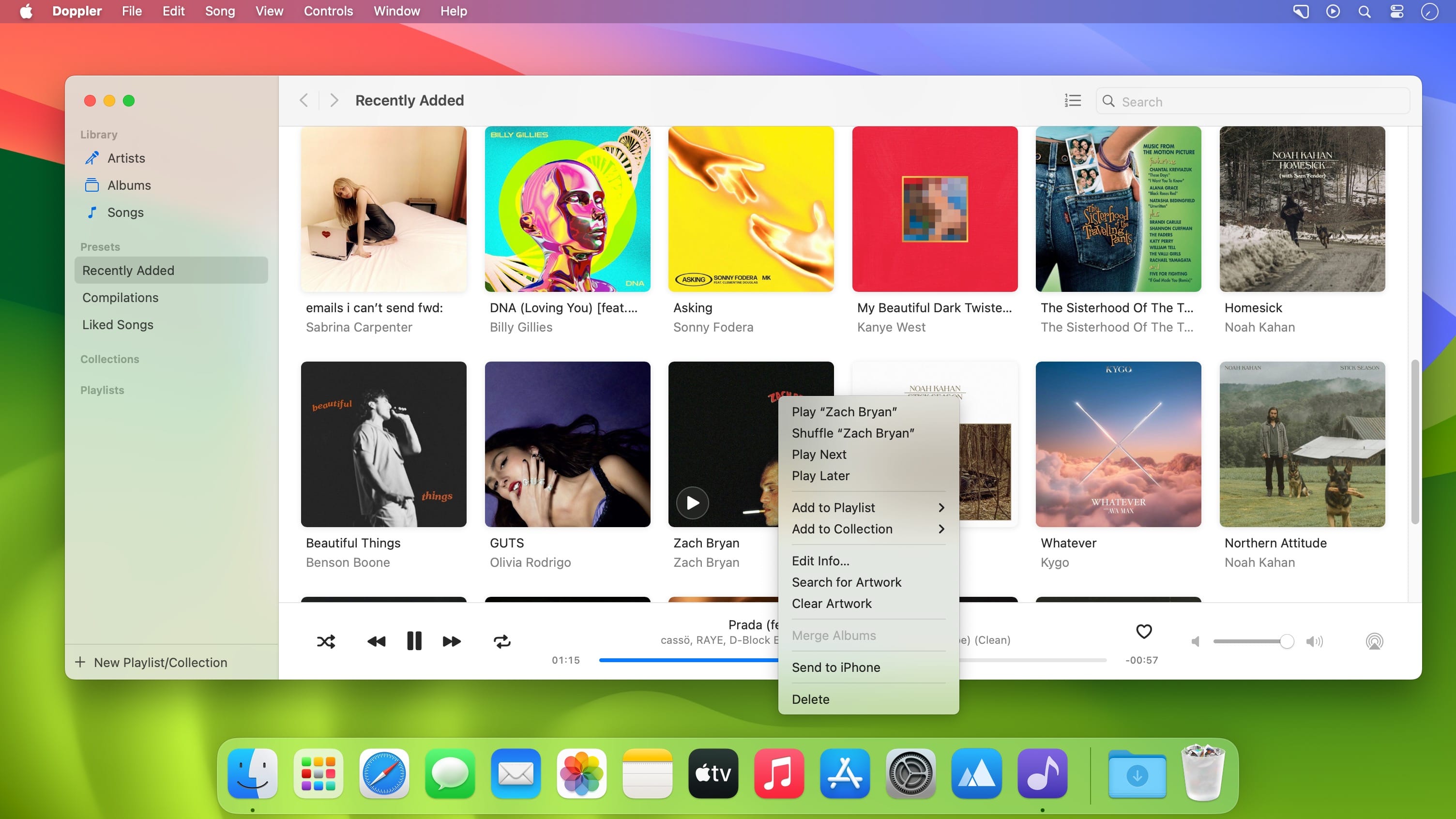The width and height of the screenshot is (1456, 819).
Task: Launch Safari from the Dock
Action: [384, 773]
